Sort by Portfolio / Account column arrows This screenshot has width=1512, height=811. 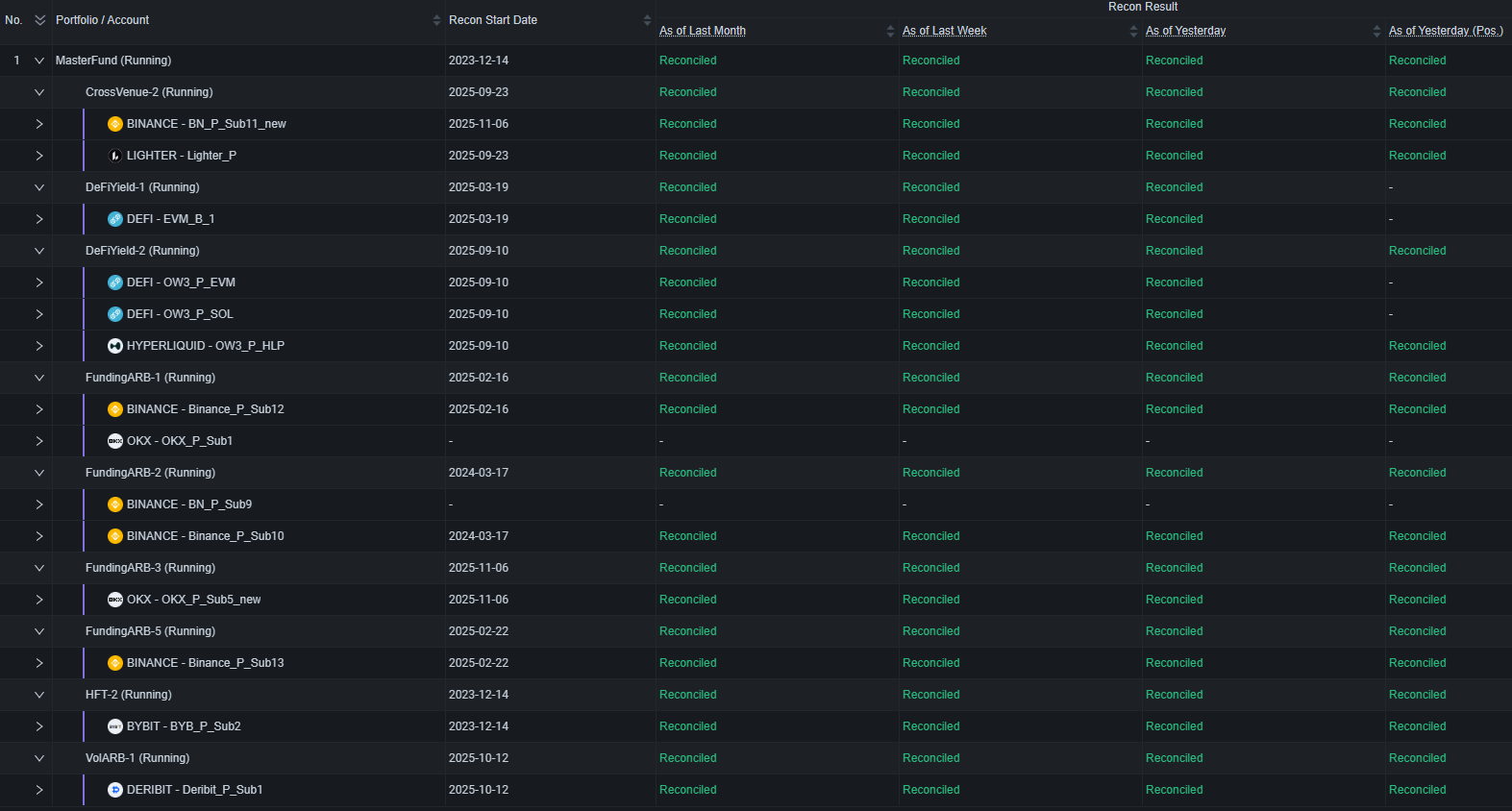pyautogui.click(x=436, y=20)
